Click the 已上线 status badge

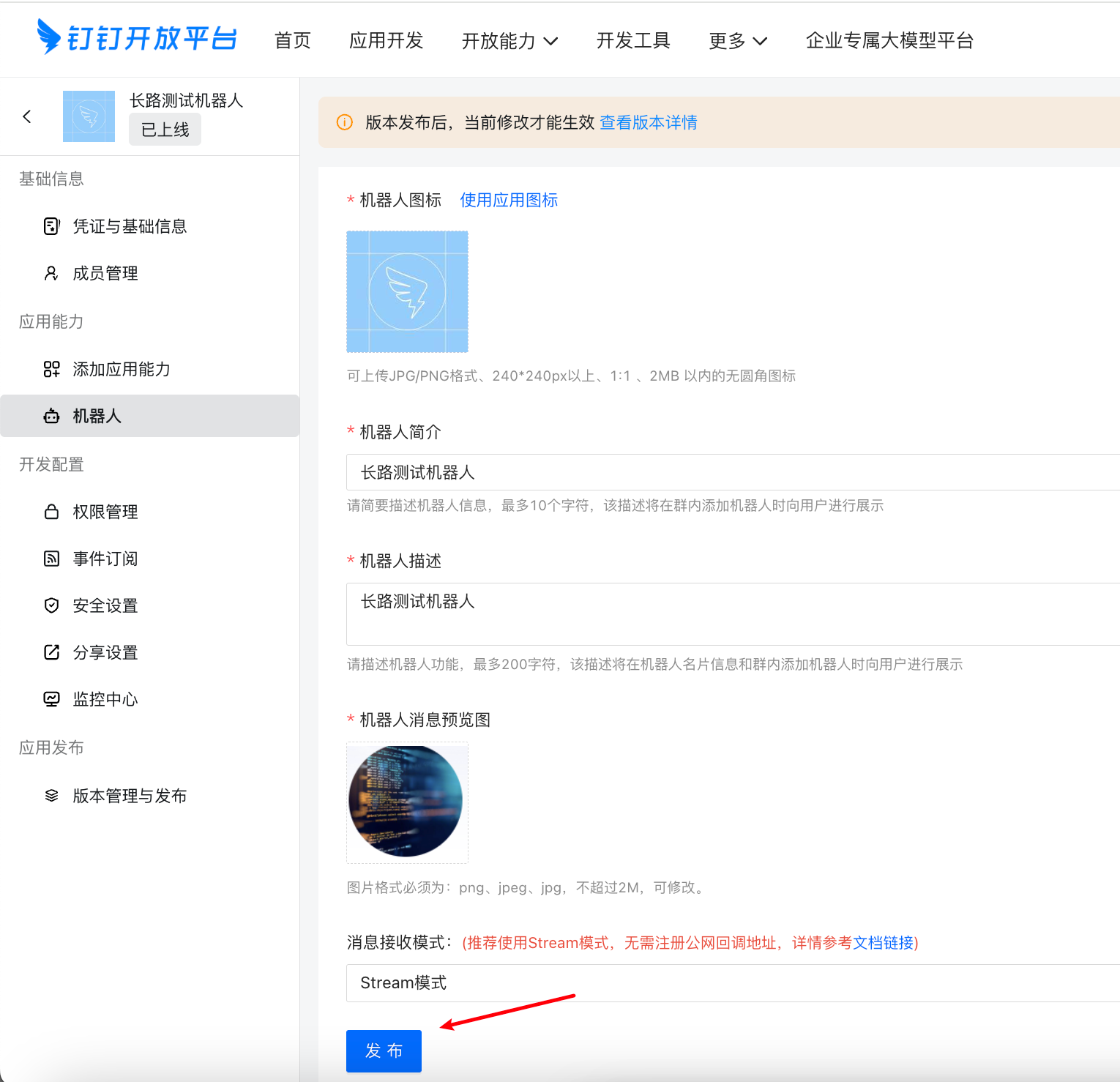point(165,130)
